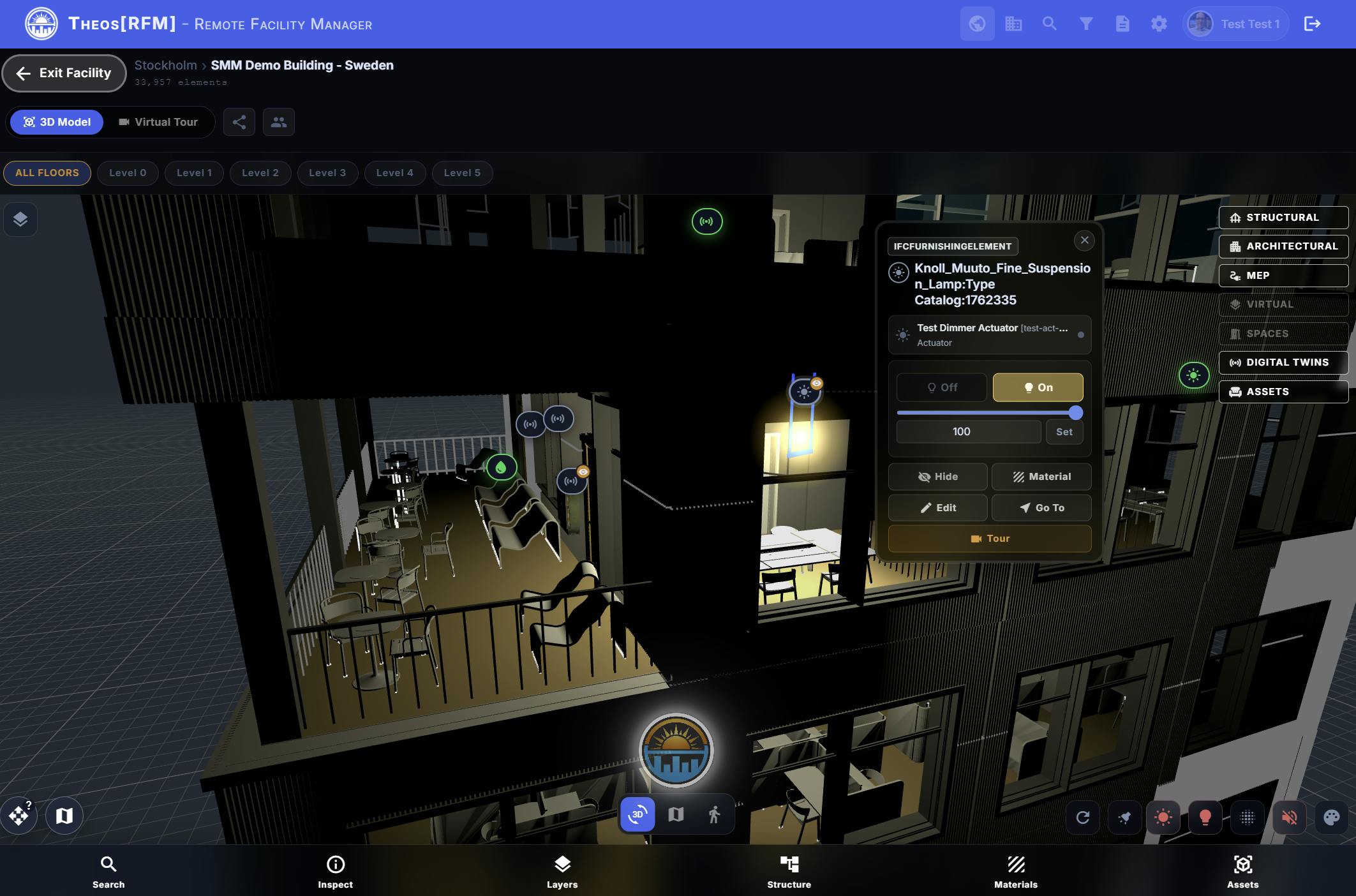1356x896 pixels.
Task: Click the header search magnifier icon
Action: tap(1050, 24)
